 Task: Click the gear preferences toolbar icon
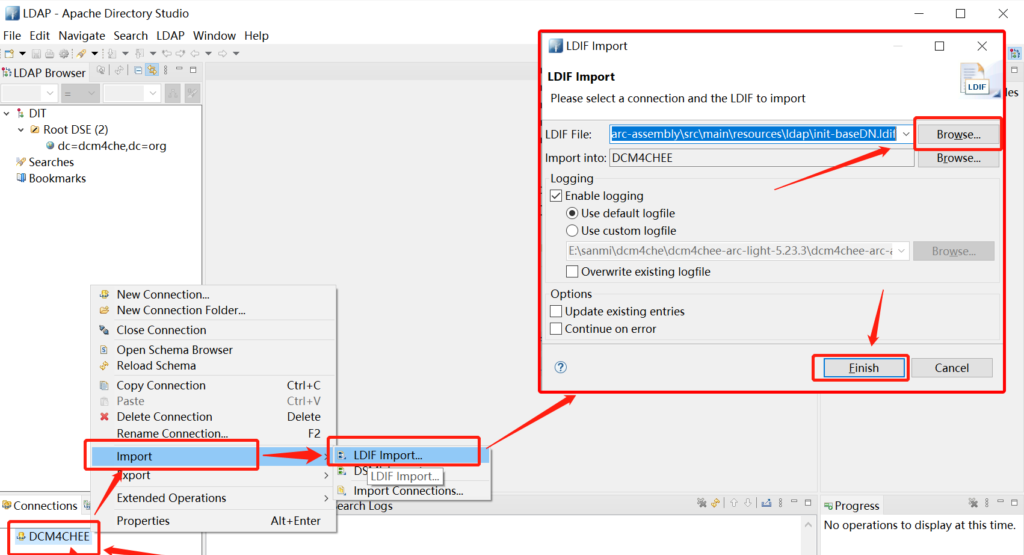64,54
